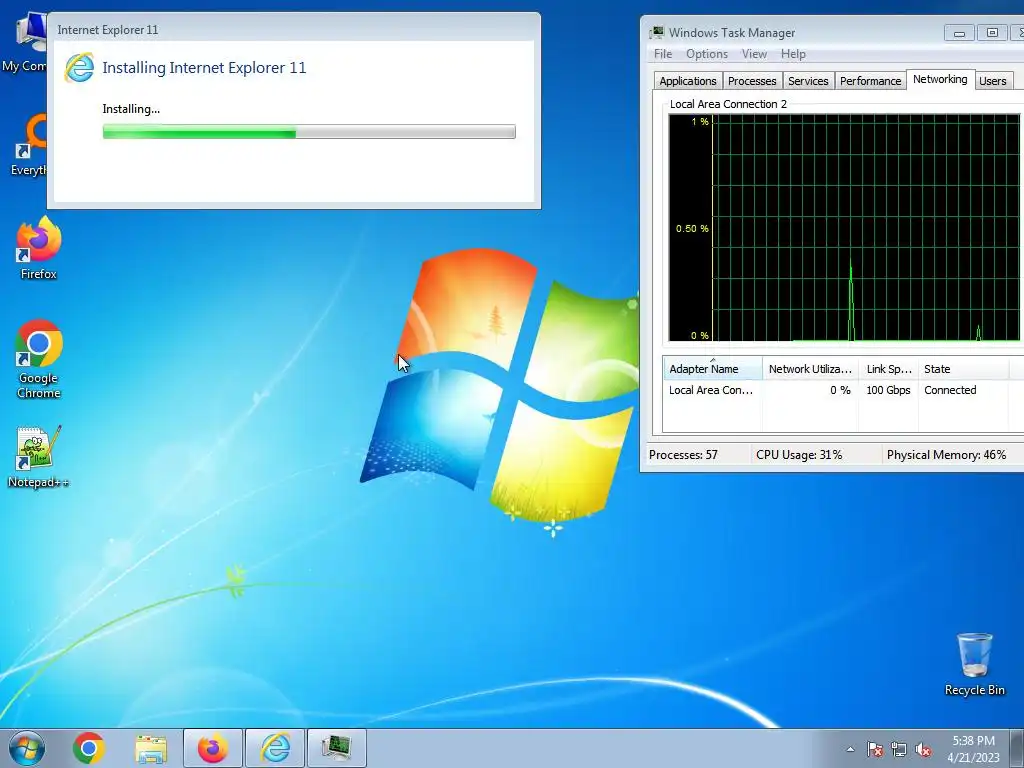Open My Computer desktop icon

coord(25,42)
